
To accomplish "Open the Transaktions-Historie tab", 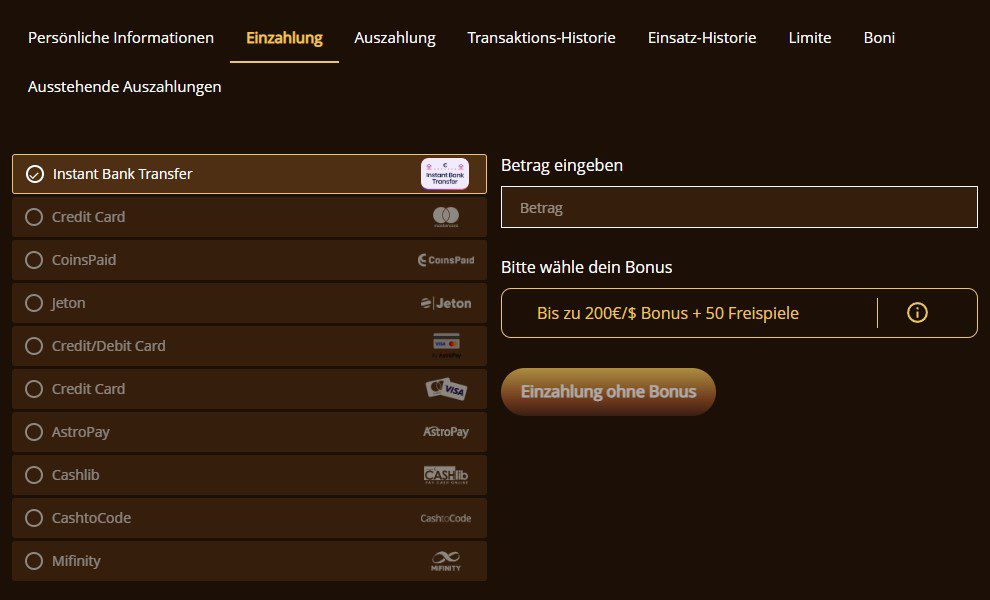I will [x=541, y=38].
